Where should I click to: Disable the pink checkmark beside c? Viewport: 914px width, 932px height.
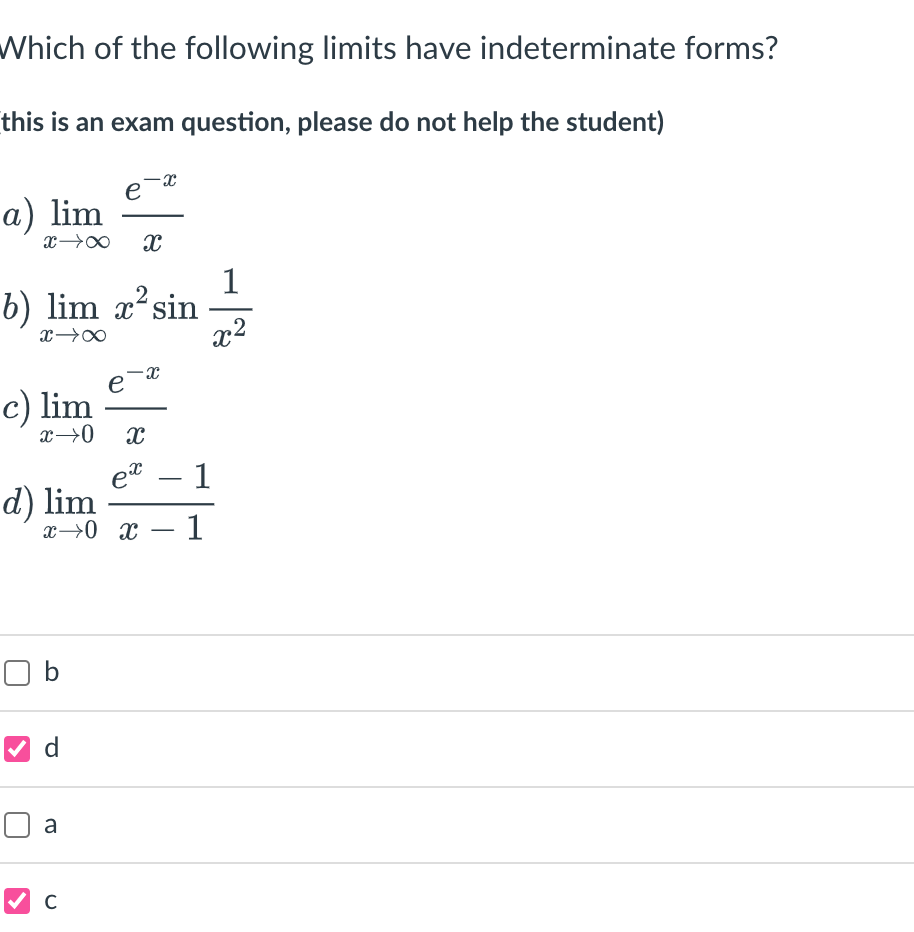pyautogui.click(x=16, y=901)
